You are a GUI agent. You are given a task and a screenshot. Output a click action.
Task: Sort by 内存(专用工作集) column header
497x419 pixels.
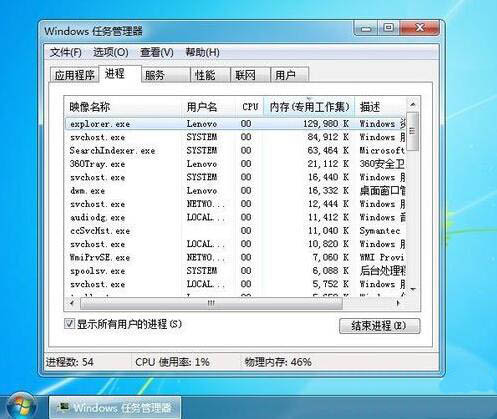309,107
